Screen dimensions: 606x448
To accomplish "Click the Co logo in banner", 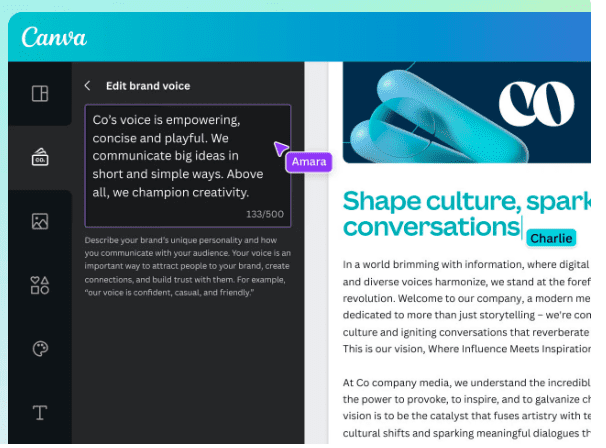I will coord(537,102).
